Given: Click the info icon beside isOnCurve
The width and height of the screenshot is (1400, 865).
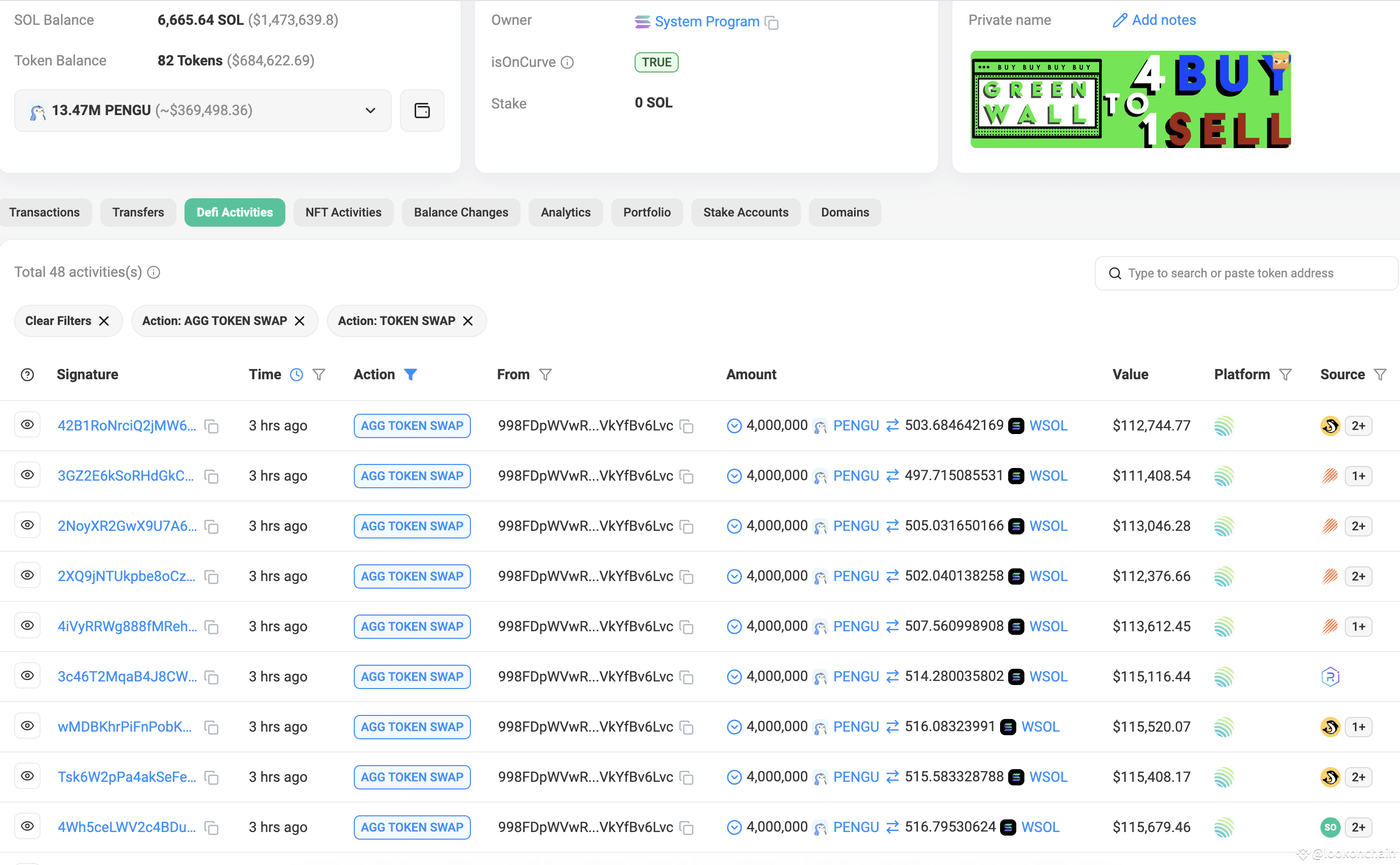Looking at the screenshot, I should (x=567, y=62).
